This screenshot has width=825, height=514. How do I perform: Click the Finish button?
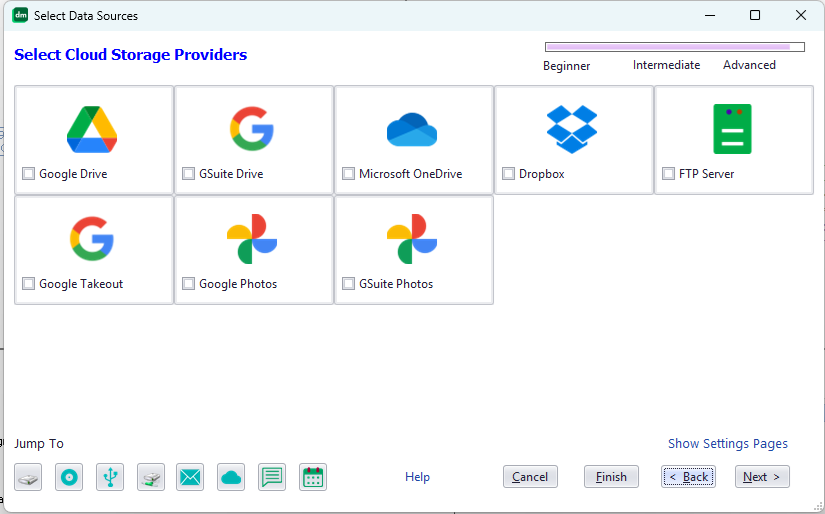click(611, 477)
